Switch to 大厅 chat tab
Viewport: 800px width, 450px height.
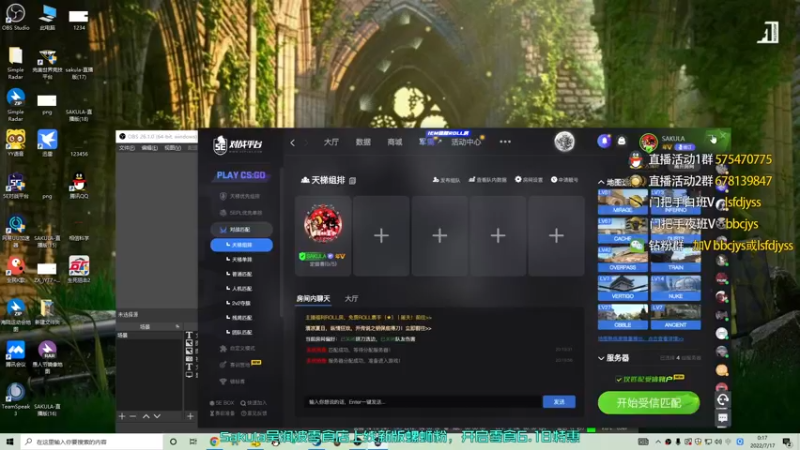click(x=351, y=298)
